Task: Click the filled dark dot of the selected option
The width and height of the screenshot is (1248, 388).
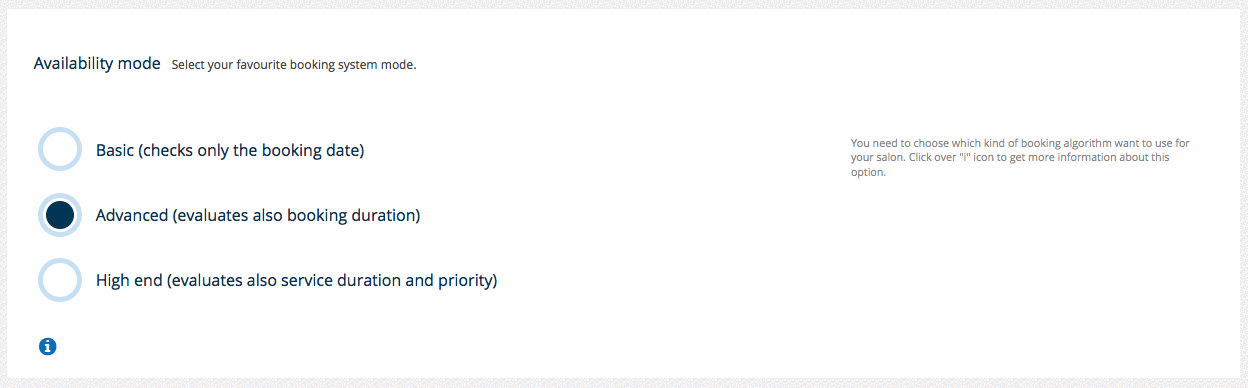Action: pyautogui.click(x=59, y=215)
